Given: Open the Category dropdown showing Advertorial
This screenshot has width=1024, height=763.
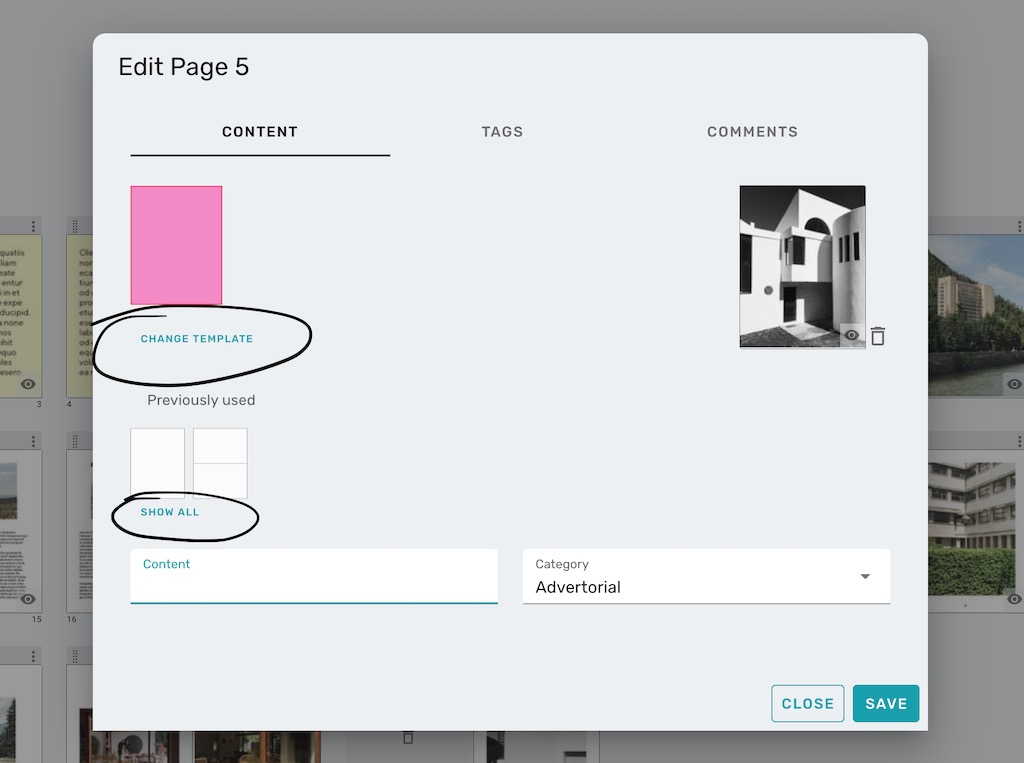Looking at the screenshot, I should (864, 577).
